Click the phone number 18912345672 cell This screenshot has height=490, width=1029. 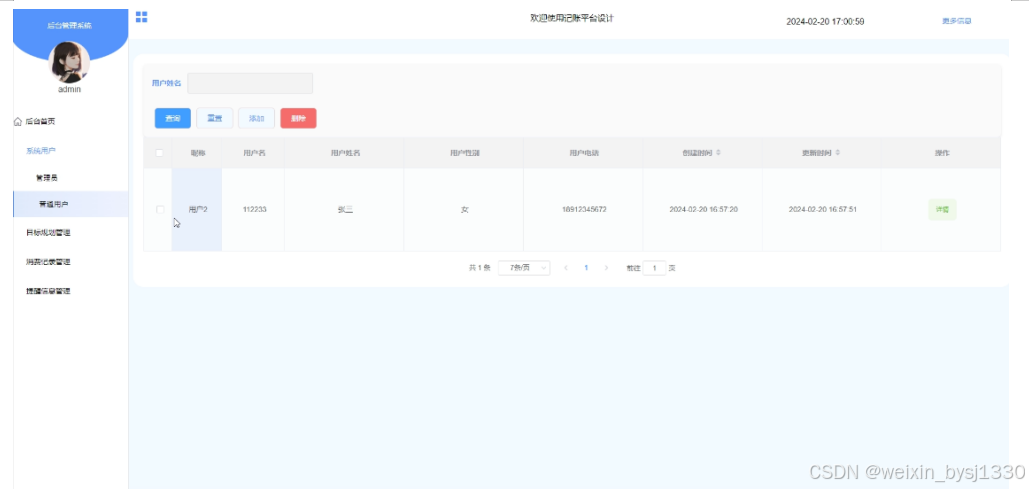584,210
